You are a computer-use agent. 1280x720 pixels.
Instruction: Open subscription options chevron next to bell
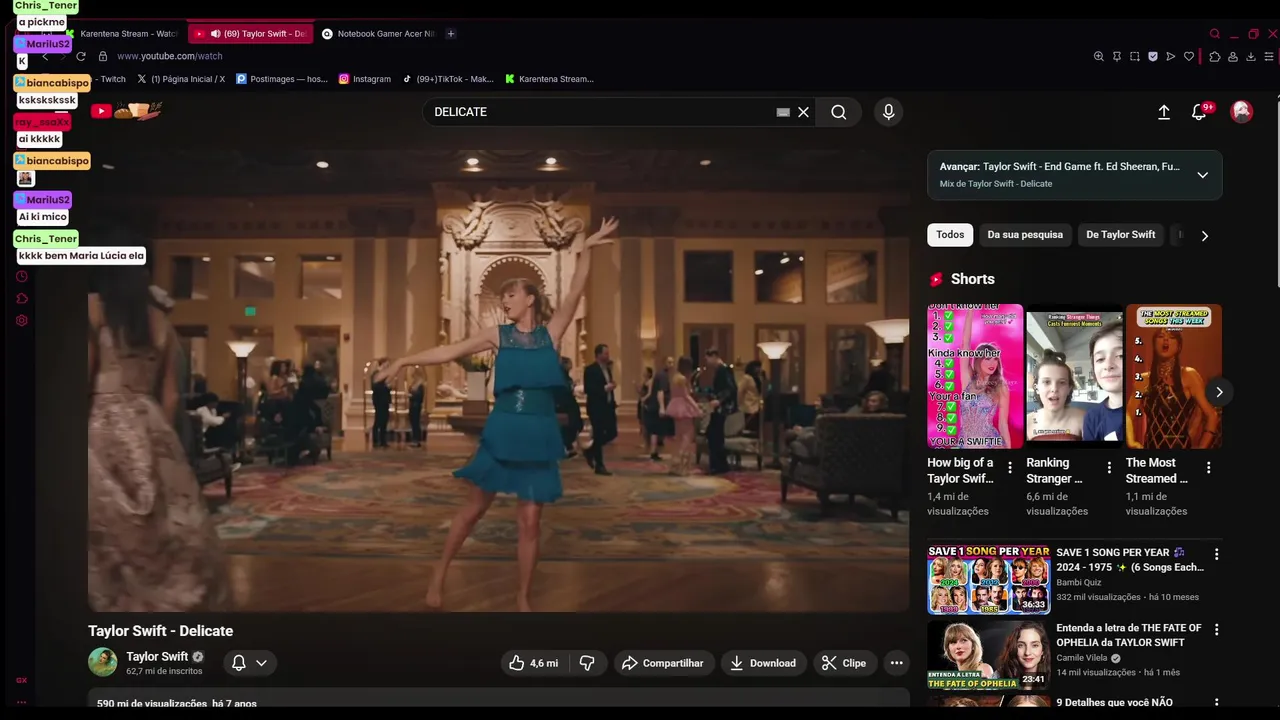click(x=261, y=662)
